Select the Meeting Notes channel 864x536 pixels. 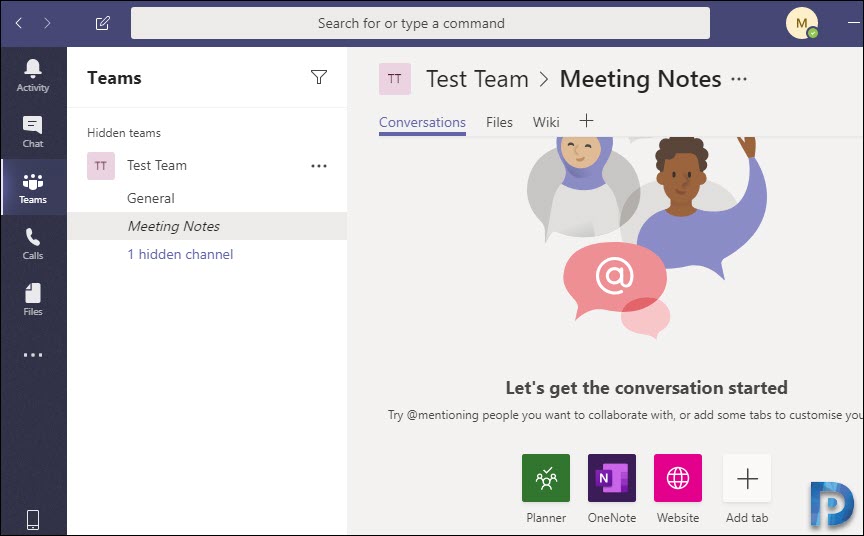click(x=207, y=226)
